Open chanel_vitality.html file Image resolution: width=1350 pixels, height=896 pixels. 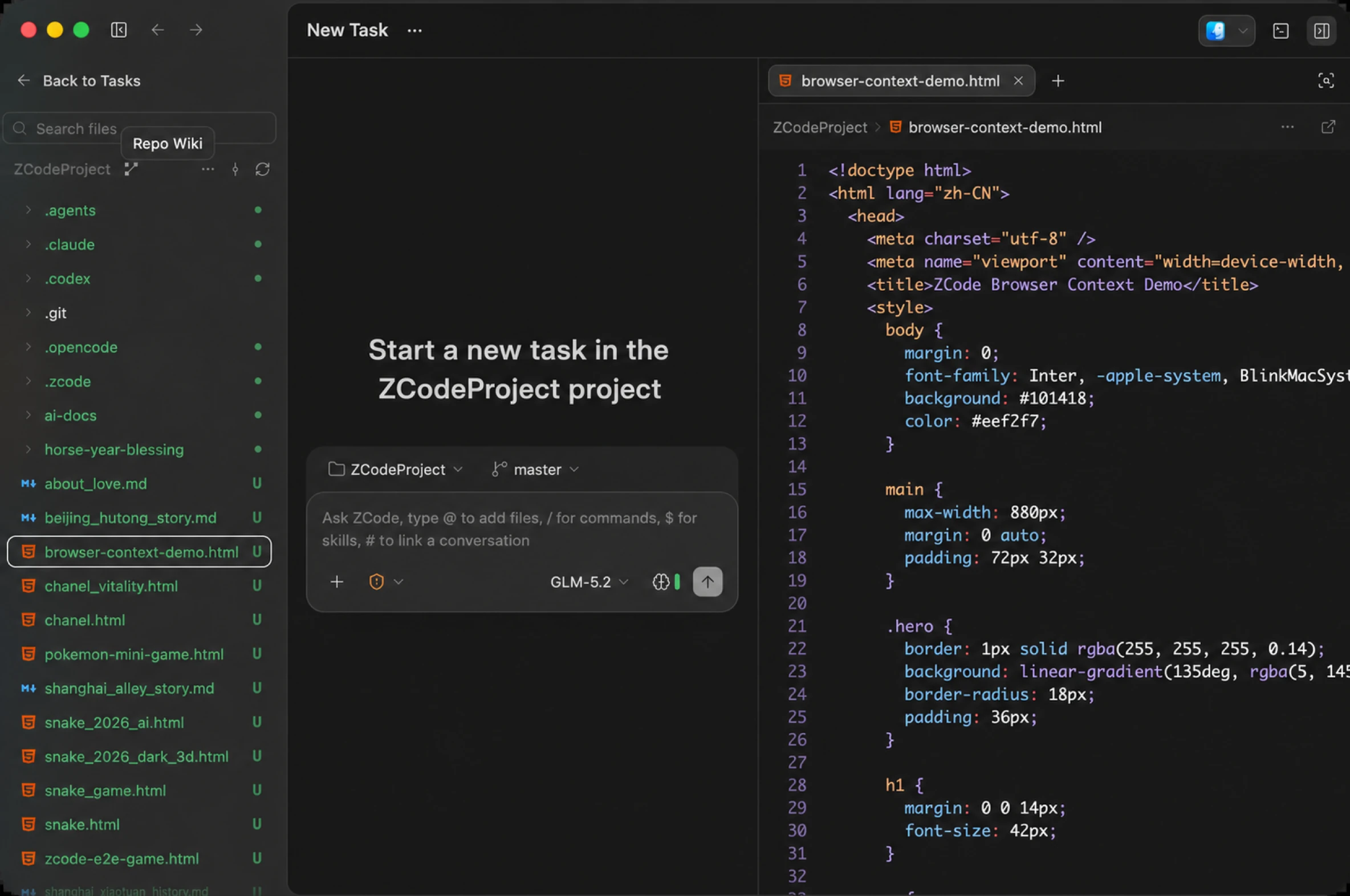pos(139,587)
